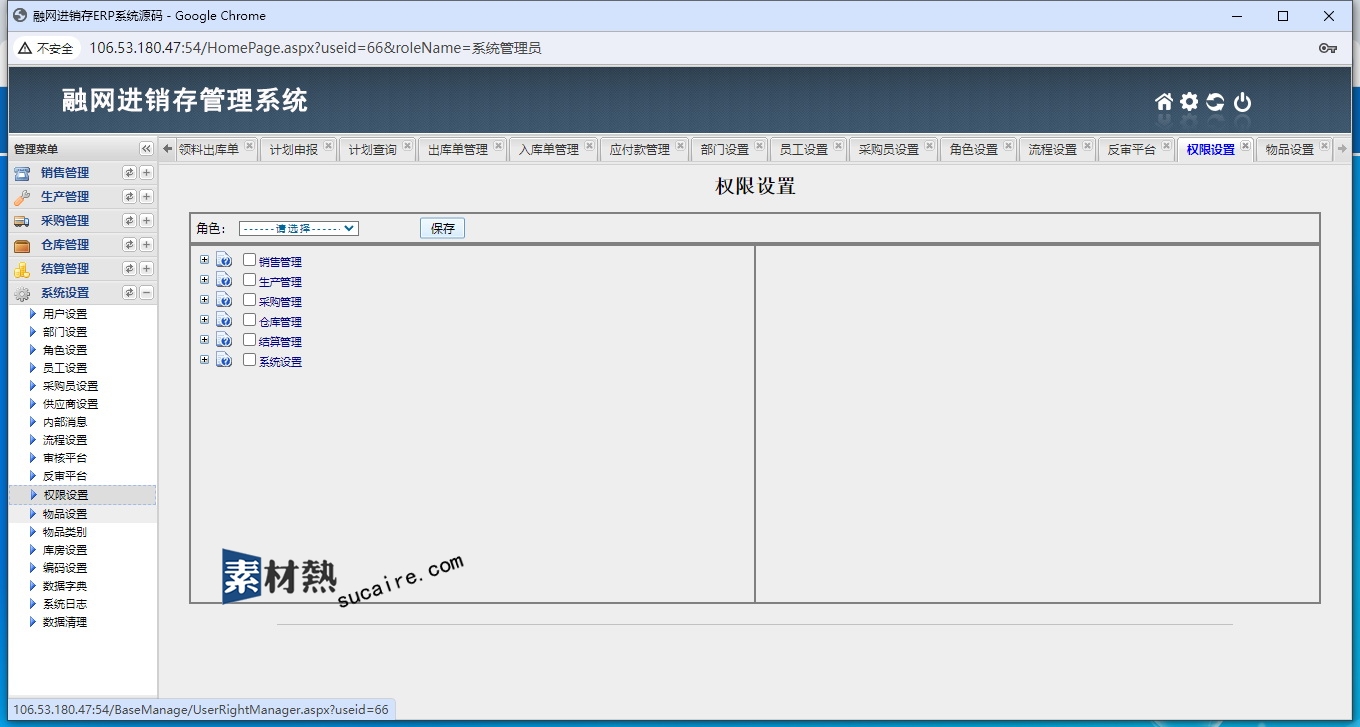Click the power logout icon
This screenshot has height=727, width=1360.
point(1242,102)
